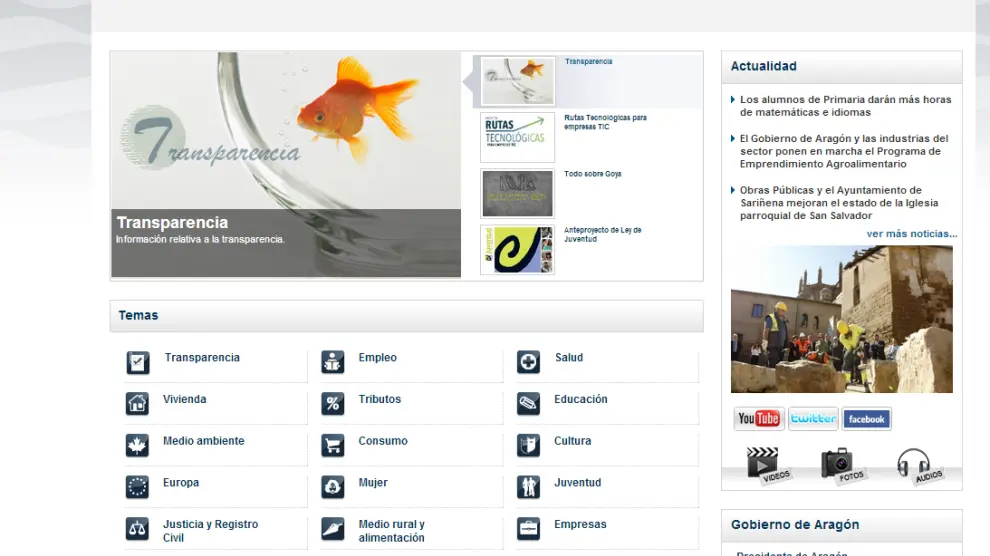Click the Justicia scales icon

(137, 529)
